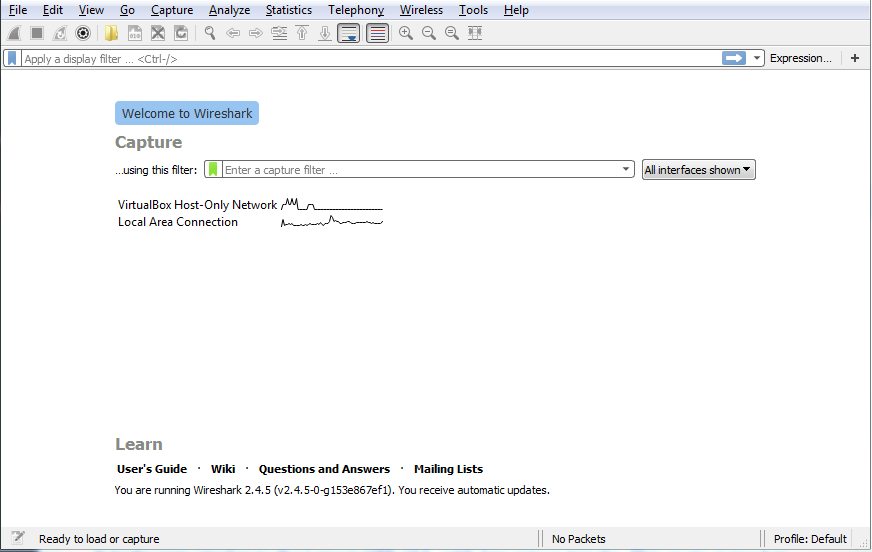The width and height of the screenshot is (872, 552).
Task: Find a packet using the magnifier icon
Action: click(210, 33)
